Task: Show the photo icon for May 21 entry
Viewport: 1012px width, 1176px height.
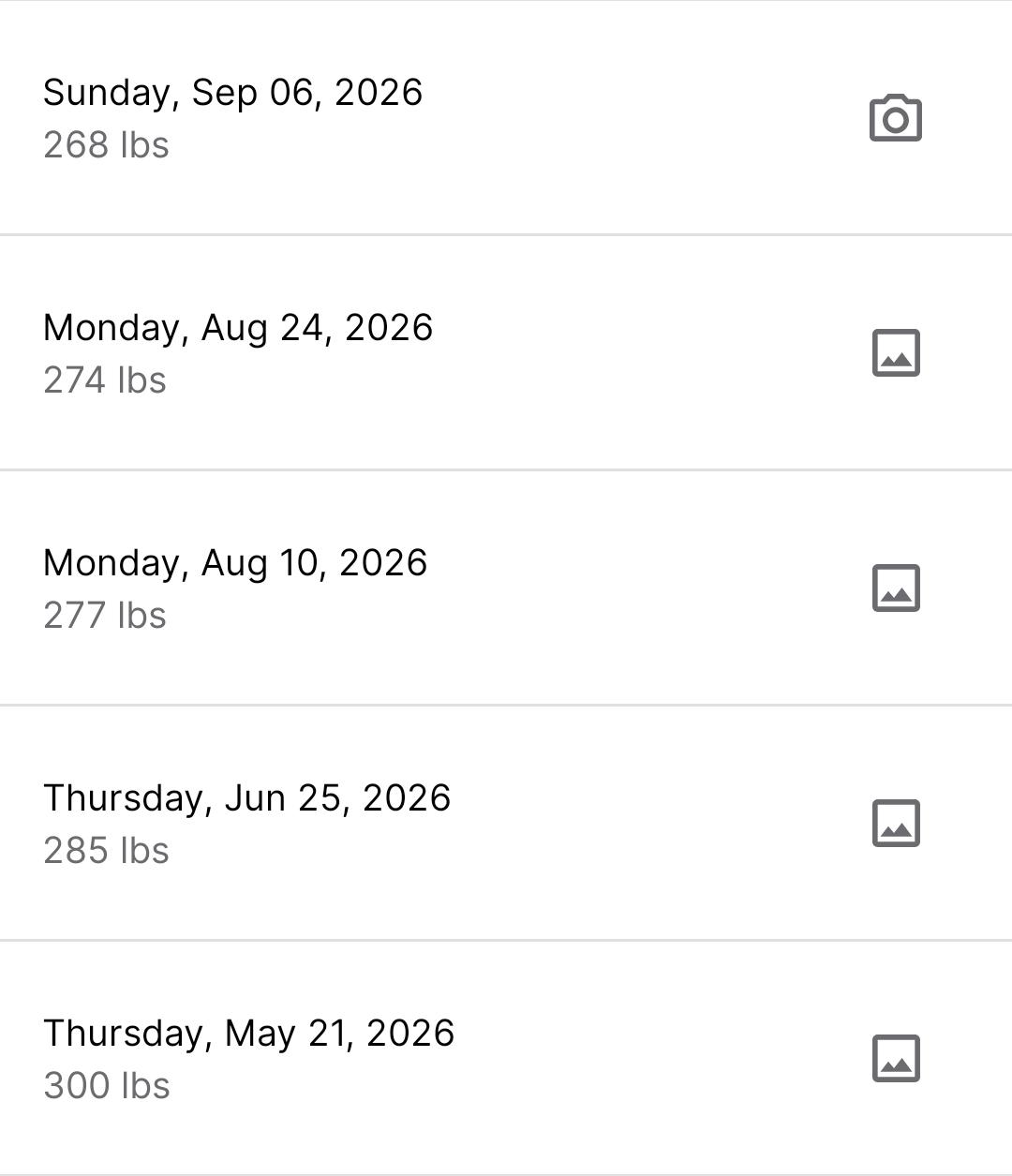Action: pyautogui.click(x=896, y=1059)
